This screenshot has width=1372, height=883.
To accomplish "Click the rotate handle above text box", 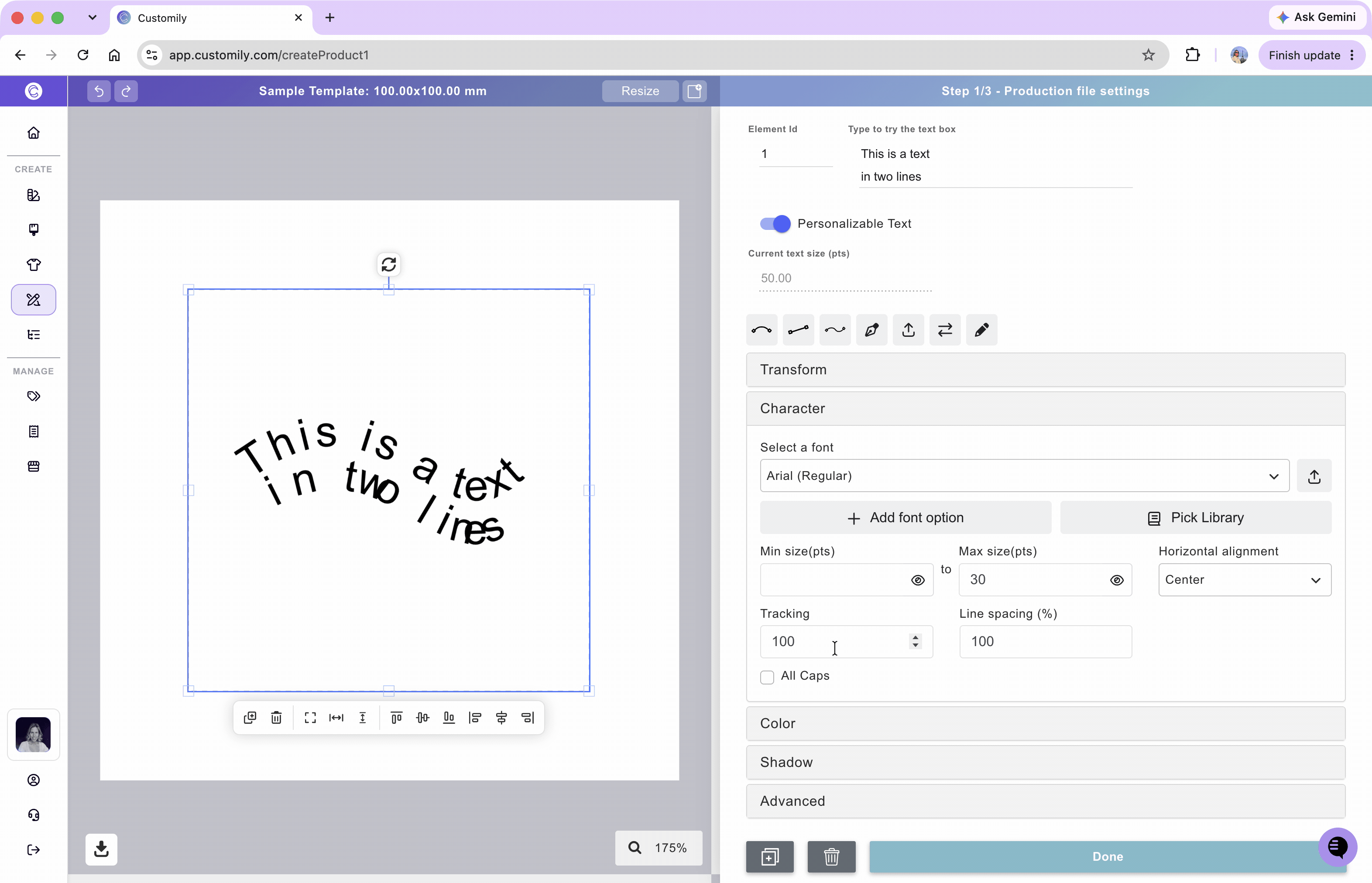I will click(389, 264).
